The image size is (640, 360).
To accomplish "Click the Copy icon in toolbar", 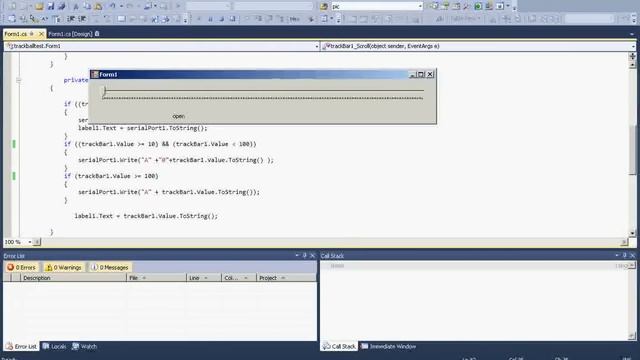I will point(87,6).
